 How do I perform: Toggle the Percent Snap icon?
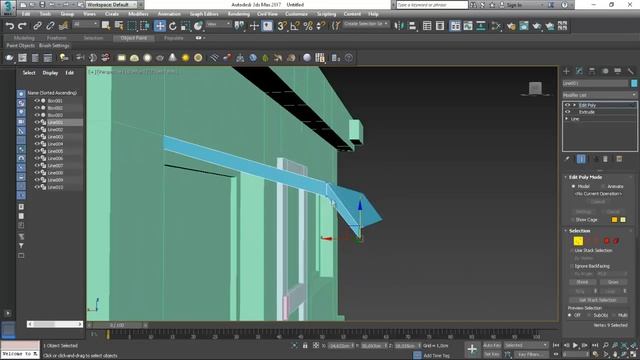click(x=308, y=26)
